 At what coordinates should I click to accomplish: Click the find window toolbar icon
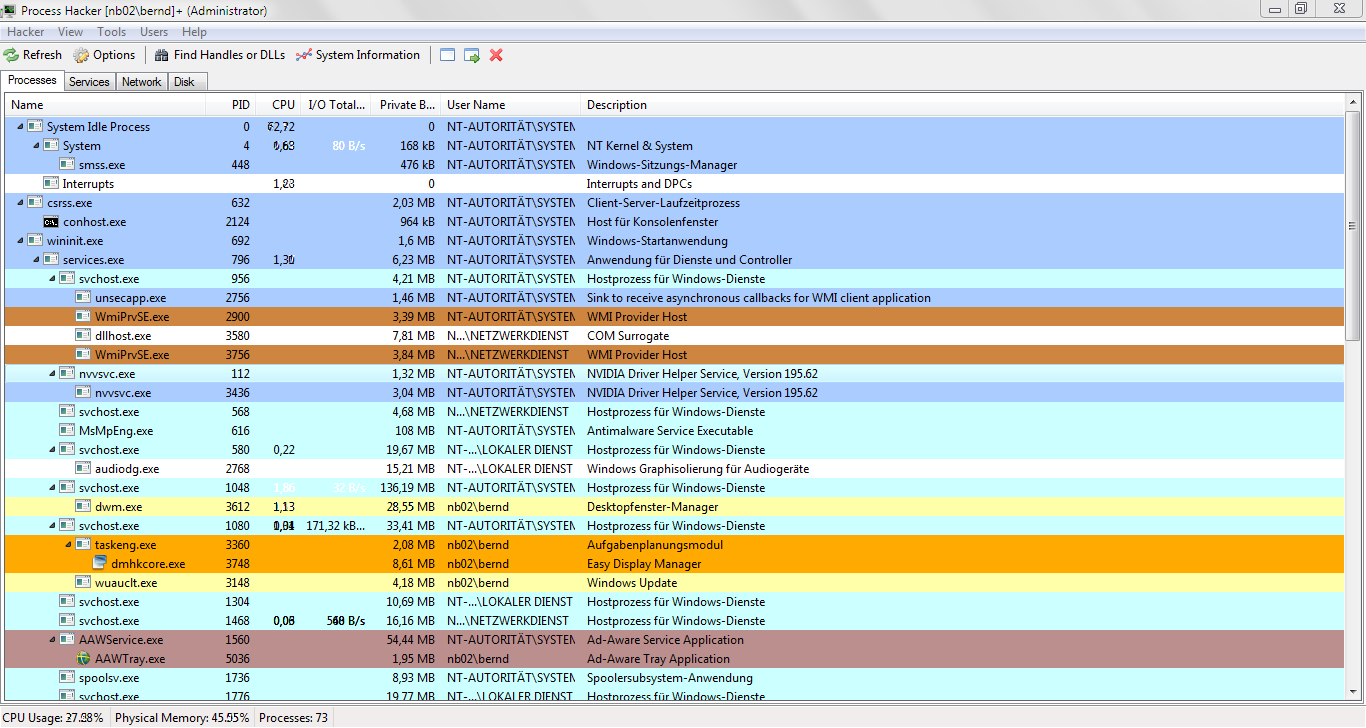tap(447, 55)
